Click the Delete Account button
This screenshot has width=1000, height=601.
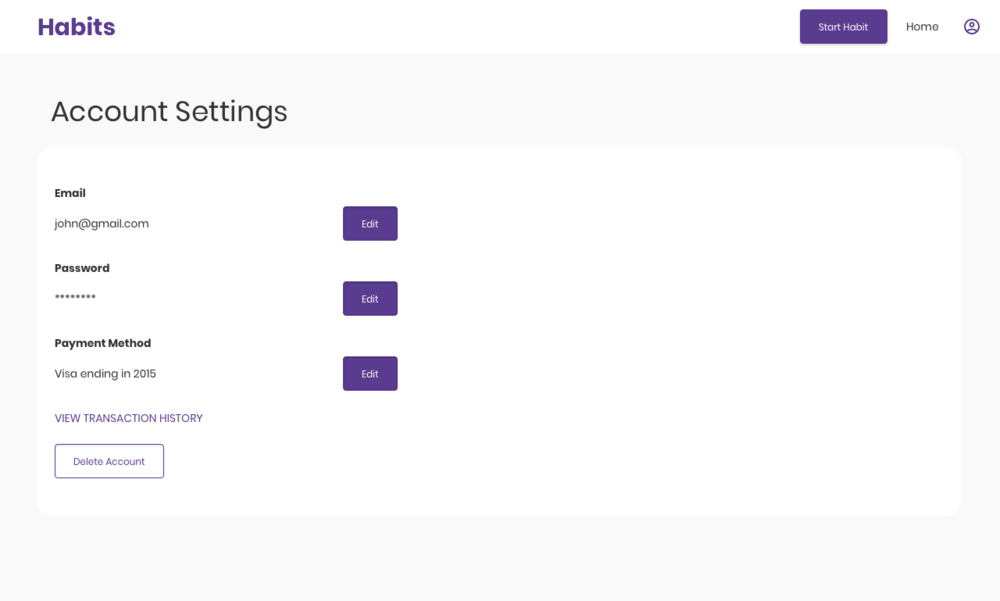click(109, 461)
